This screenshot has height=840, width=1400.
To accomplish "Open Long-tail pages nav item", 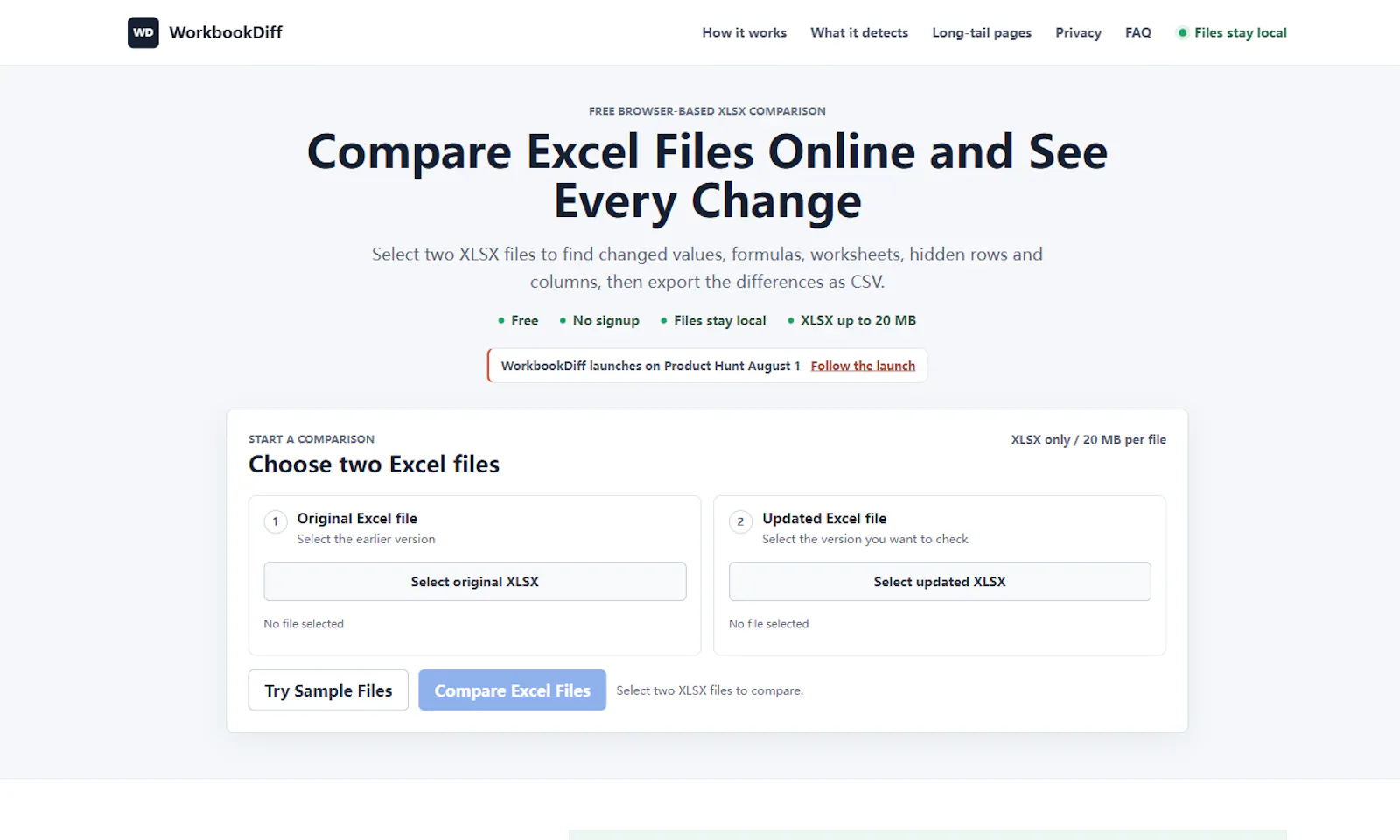I will point(982,32).
